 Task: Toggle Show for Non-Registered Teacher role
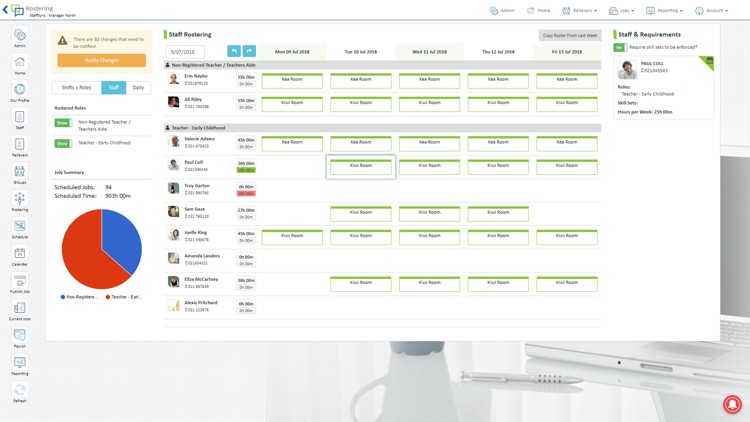pyautogui.click(x=63, y=123)
